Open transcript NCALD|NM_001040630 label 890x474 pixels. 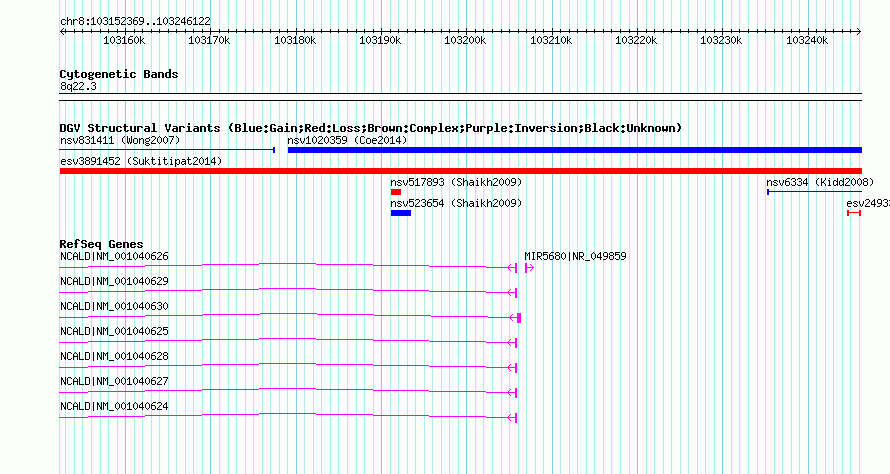(114, 306)
